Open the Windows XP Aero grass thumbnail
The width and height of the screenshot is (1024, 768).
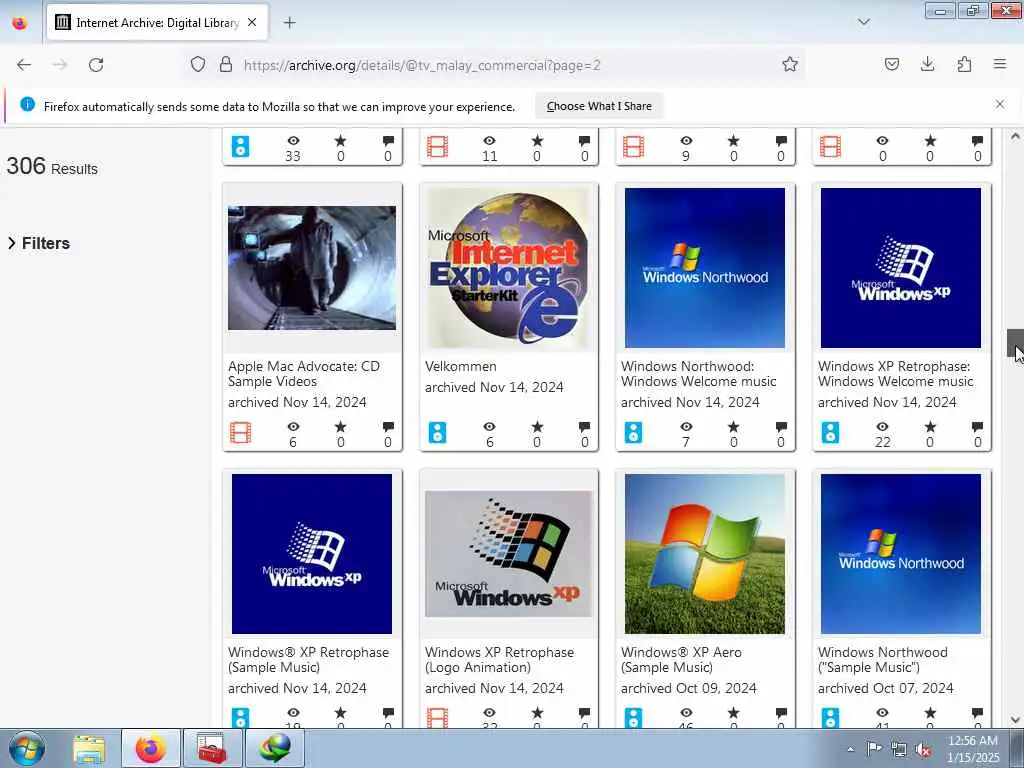[x=705, y=554]
